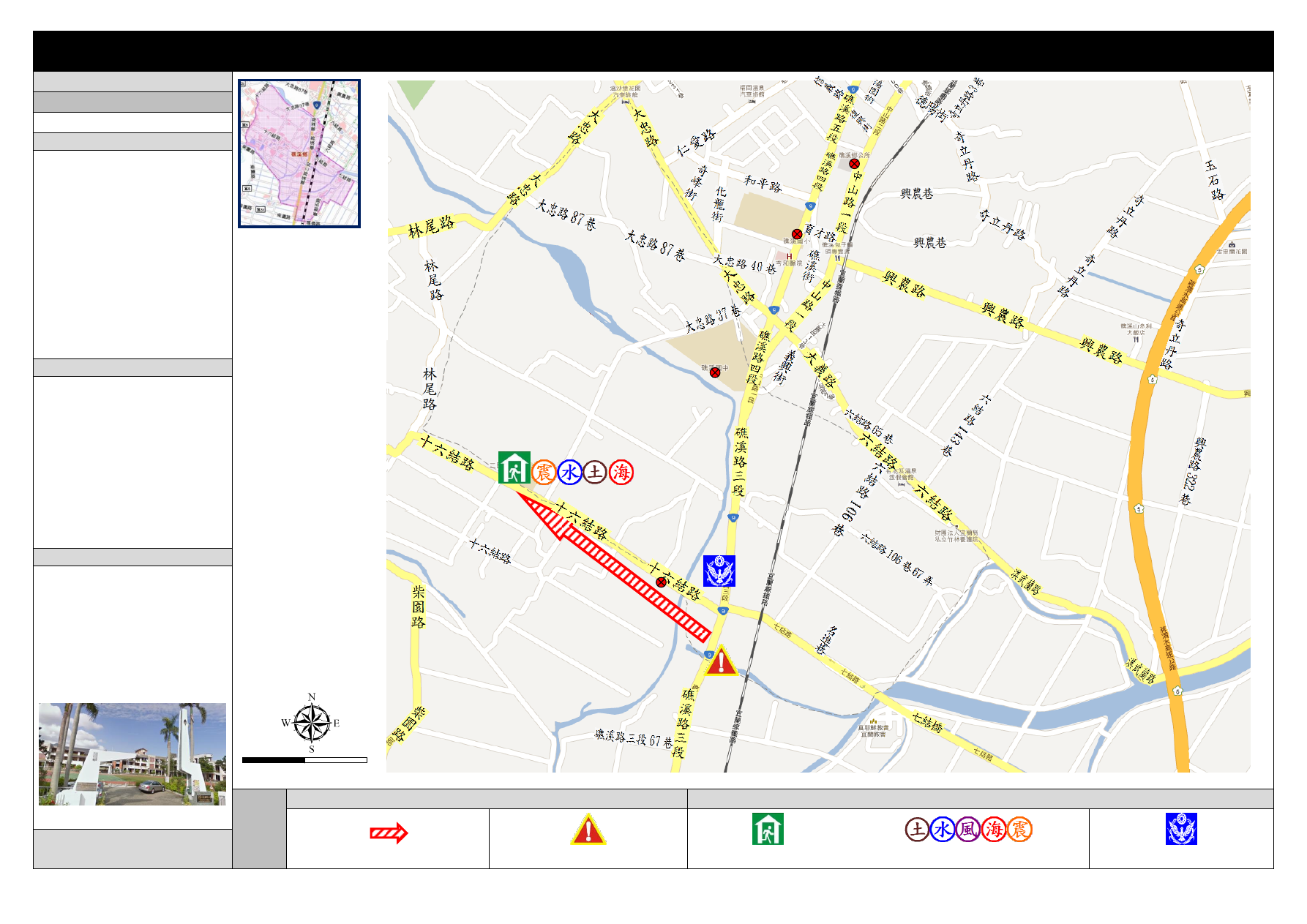The height and width of the screenshot is (924, 1307).
Task: Click the purple 風 symbol in the legend
Action: pos(968,830)
